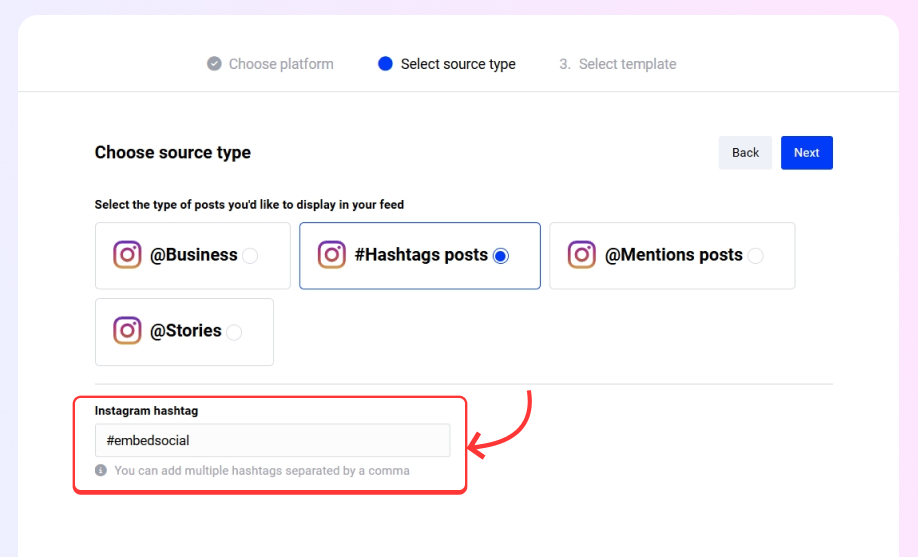Click the multiple hashtags comma hint text
918x557 pixels.
[x=262, y=471]
